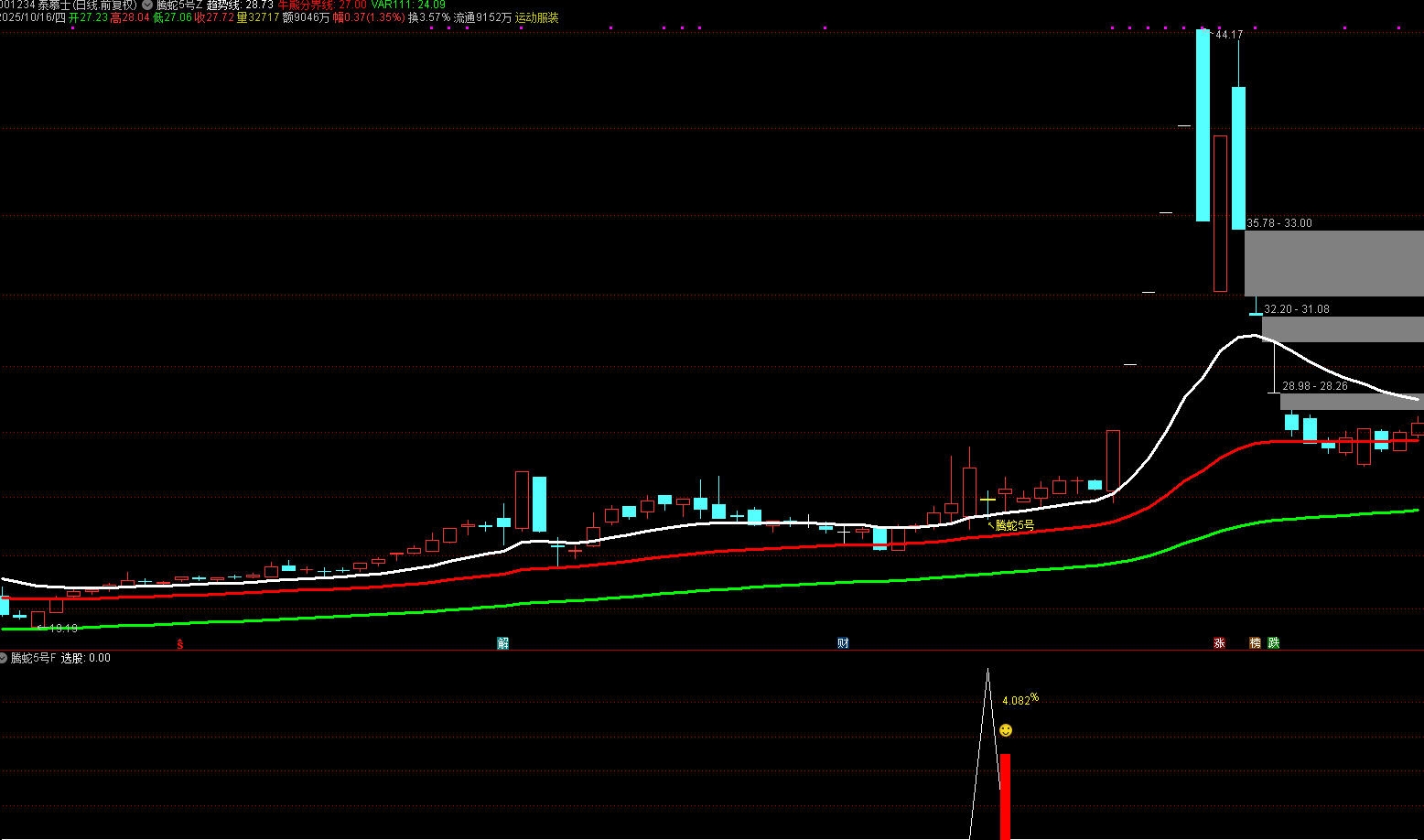Click the red $ dividend marker icon
1424x840 pixels.
pos(180,644)
